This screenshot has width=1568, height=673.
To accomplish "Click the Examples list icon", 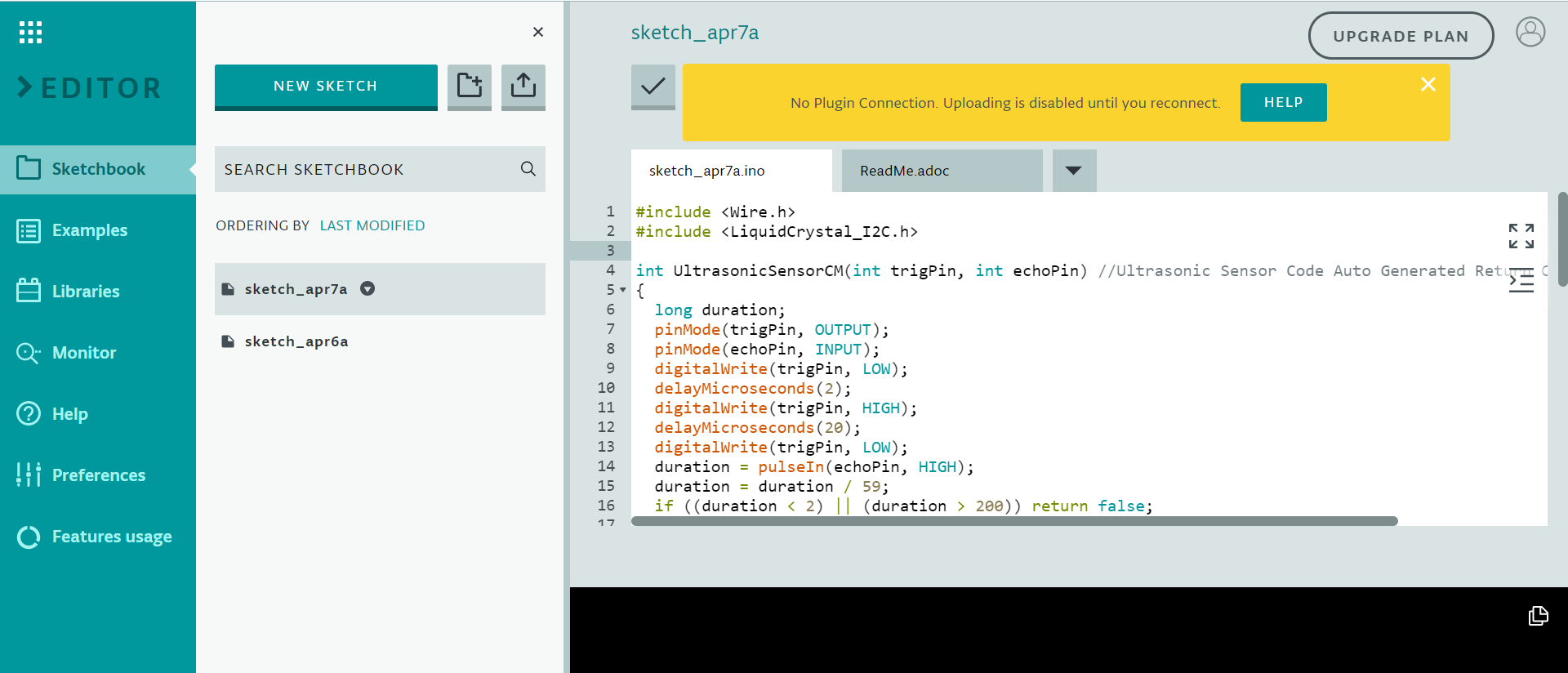I will (29, 231).
